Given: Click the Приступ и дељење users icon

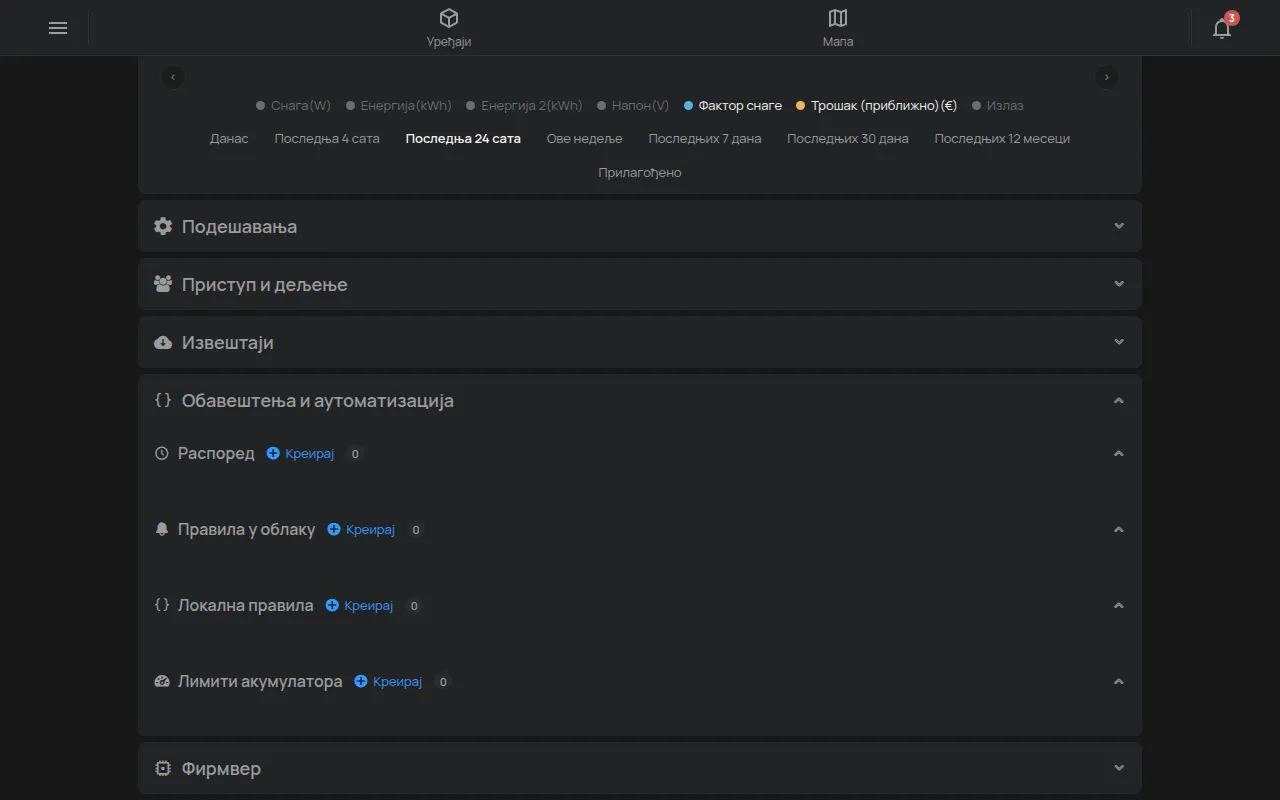Looking at the screenshot, I should tap(163, 284).
